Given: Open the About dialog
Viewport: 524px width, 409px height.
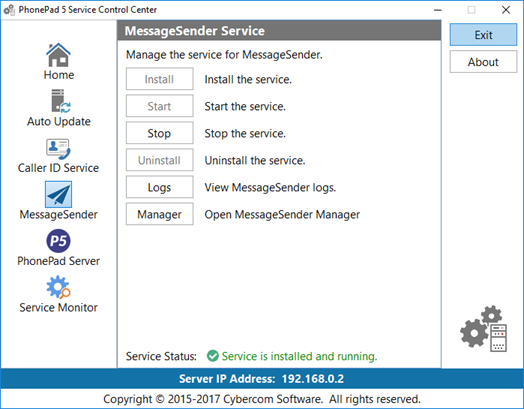Looking at the screenshot, I should click(483, 62).
